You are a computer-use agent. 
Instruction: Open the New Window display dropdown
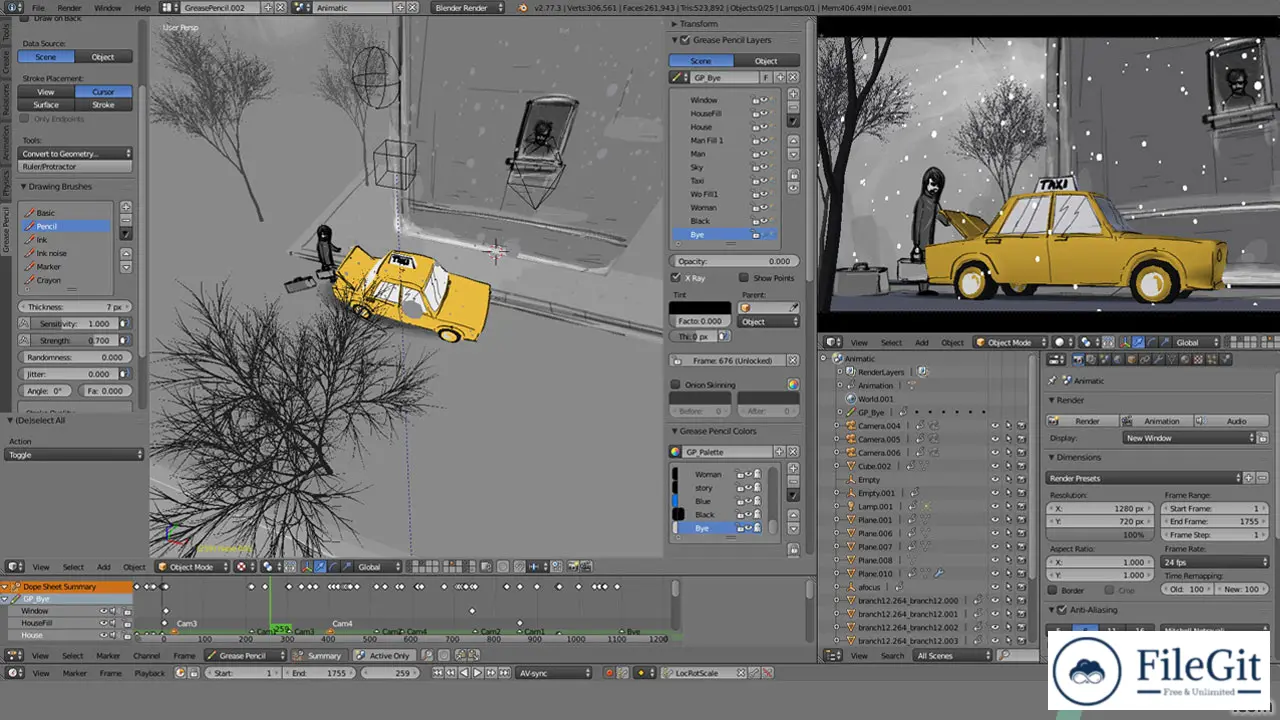point(1189,438)
